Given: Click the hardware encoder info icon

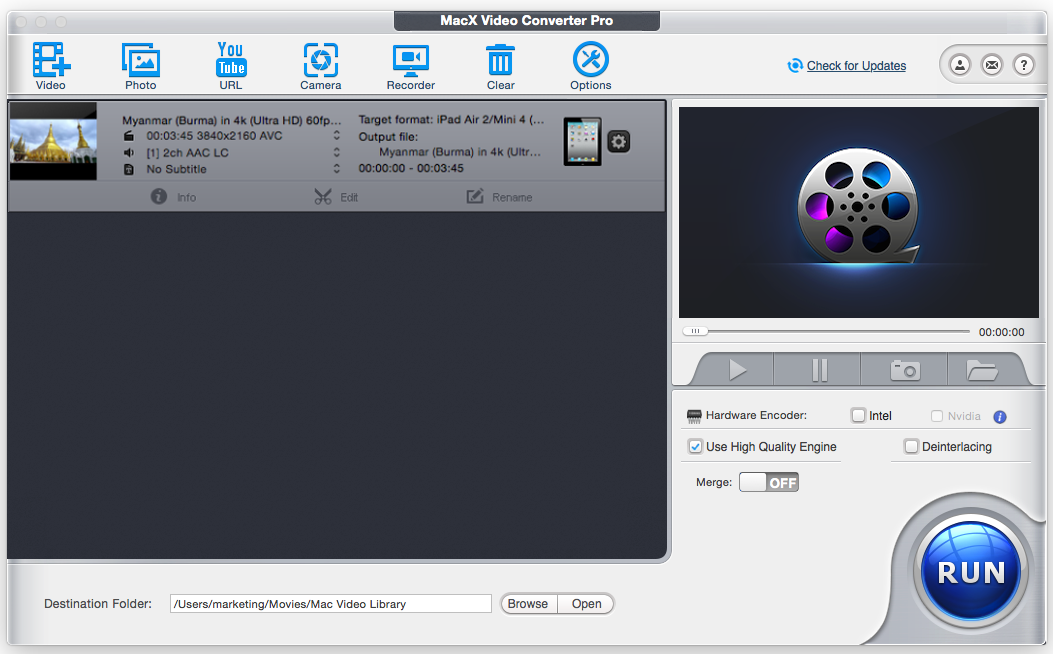Looking at the screenshot, I should [x=1000, y=417].
